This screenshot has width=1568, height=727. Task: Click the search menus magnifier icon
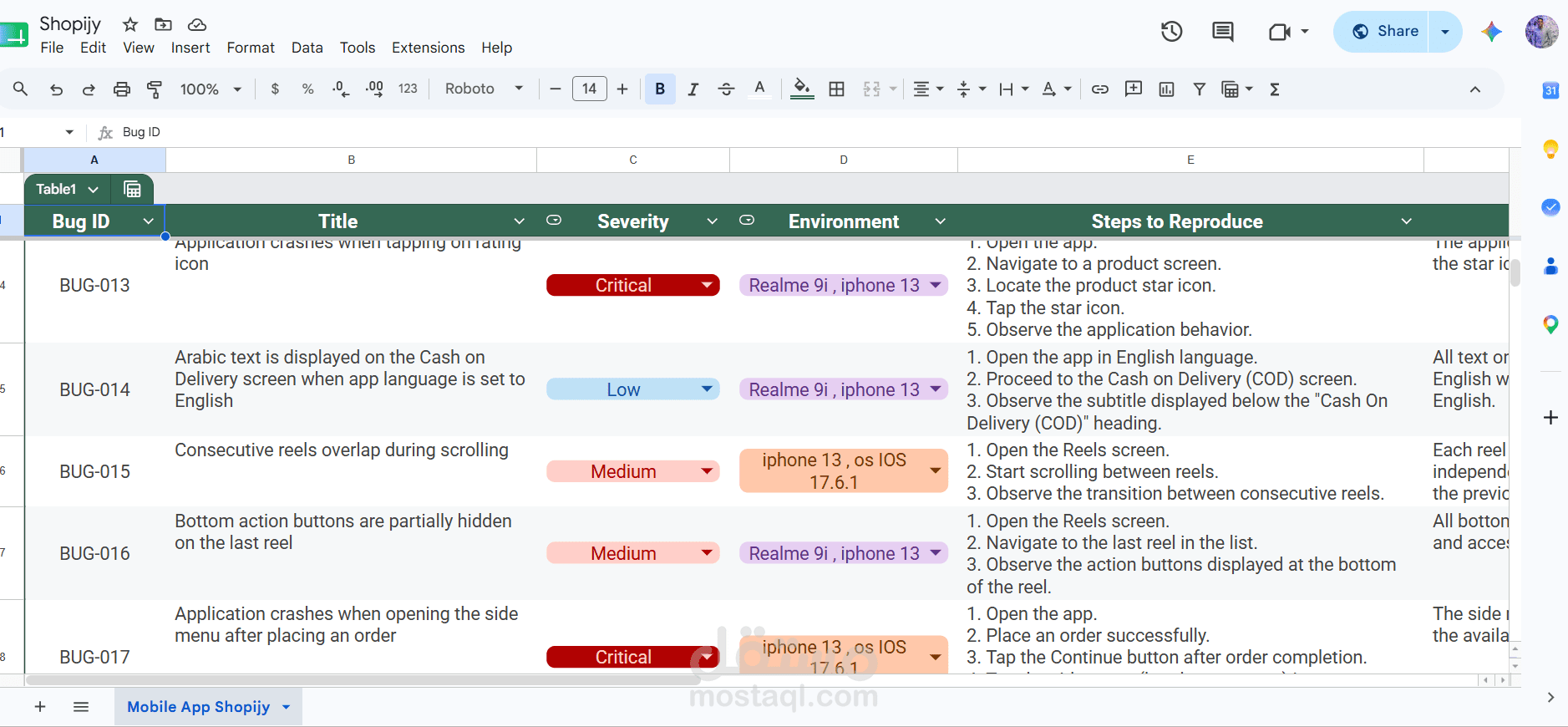tap(21, 89)
